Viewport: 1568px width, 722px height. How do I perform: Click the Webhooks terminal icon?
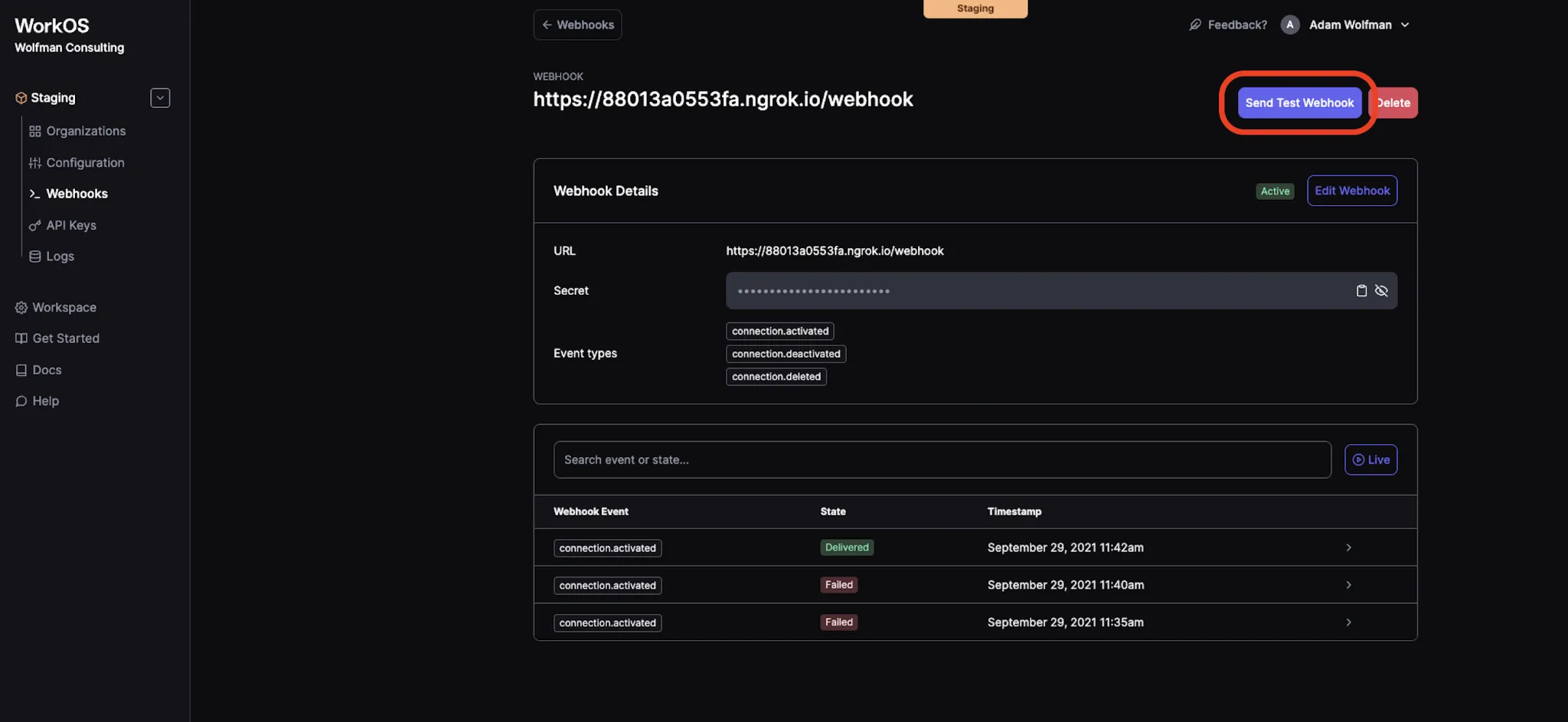tap(34, 194)
